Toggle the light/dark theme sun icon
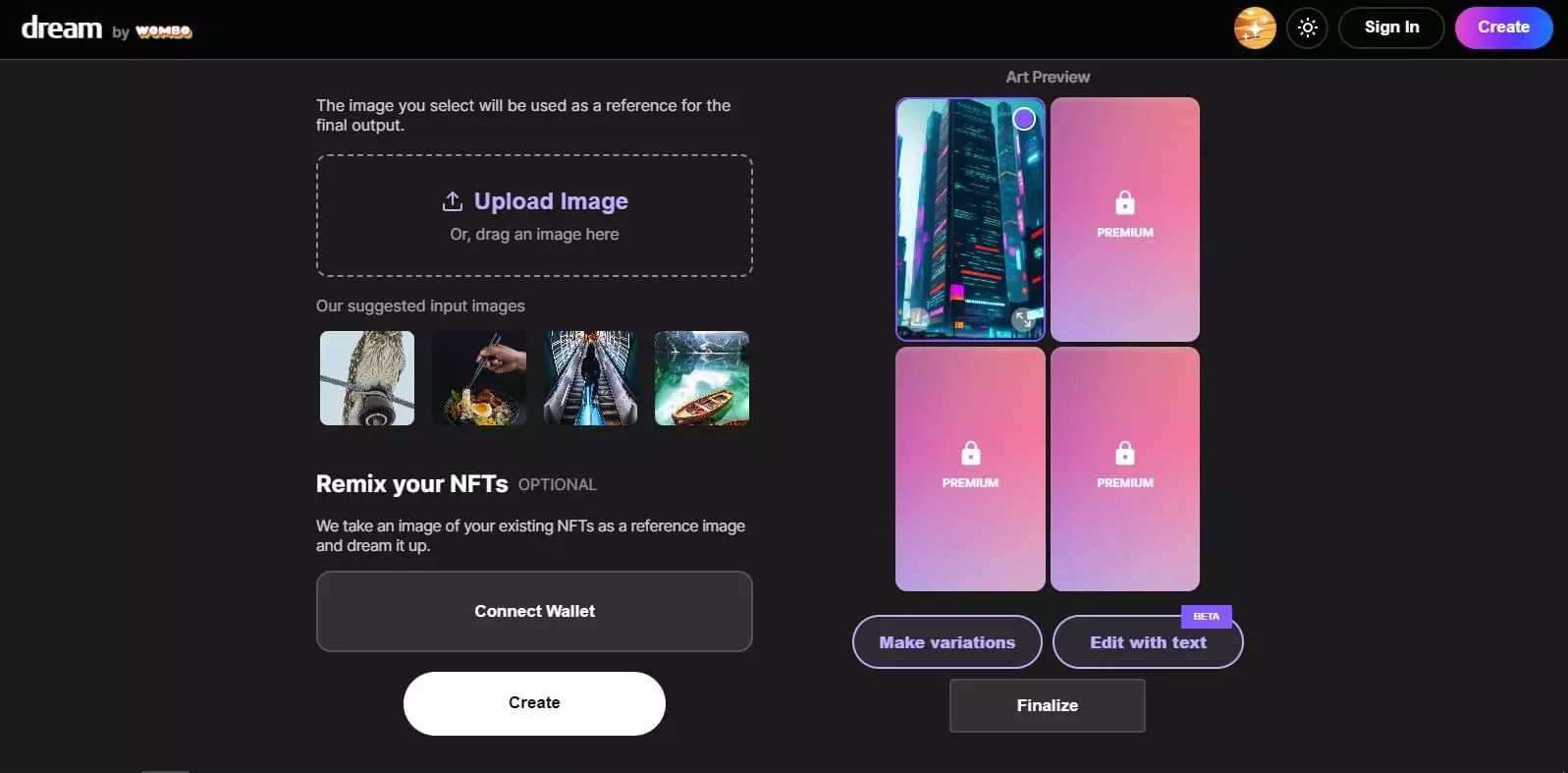 tap(1307, 28)
